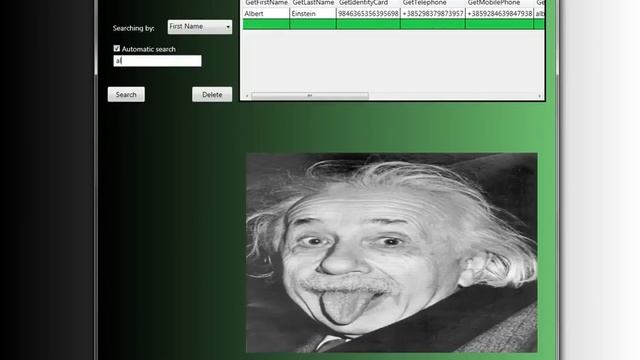Select telephone cell +385298379873957
This screenshot has width=640, height=360.
pyautogui.click(x=433, y=13)
